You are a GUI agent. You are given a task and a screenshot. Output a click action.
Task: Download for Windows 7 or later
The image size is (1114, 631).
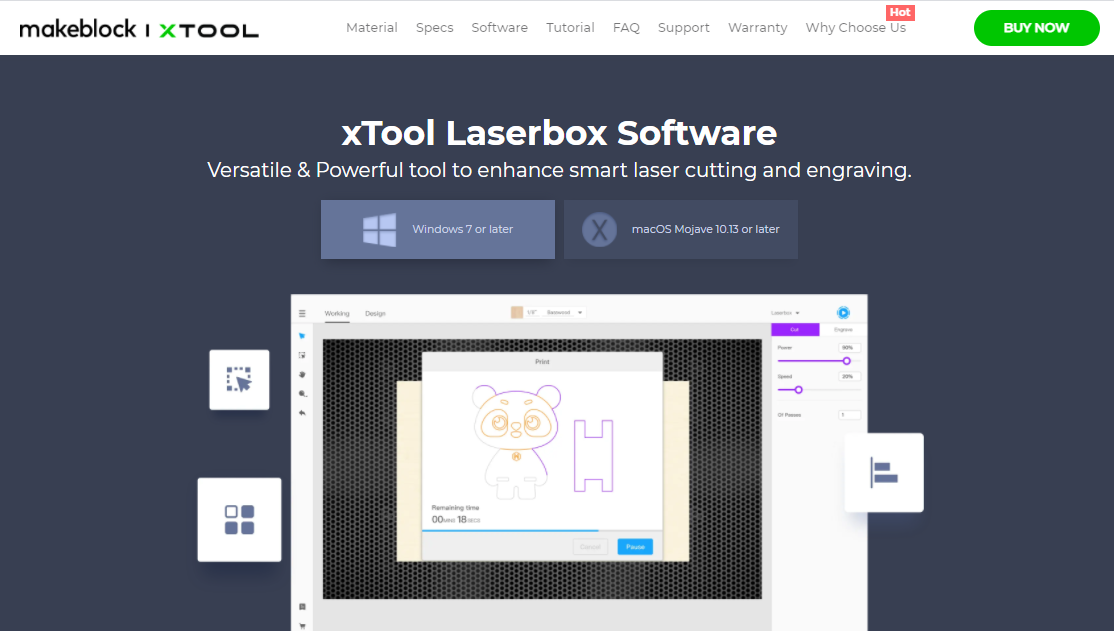[438, 229]
